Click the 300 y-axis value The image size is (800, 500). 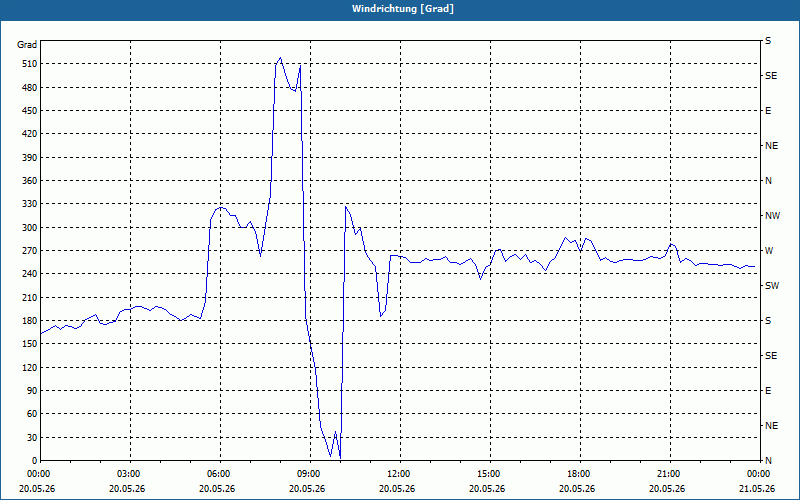pos(30,228)
